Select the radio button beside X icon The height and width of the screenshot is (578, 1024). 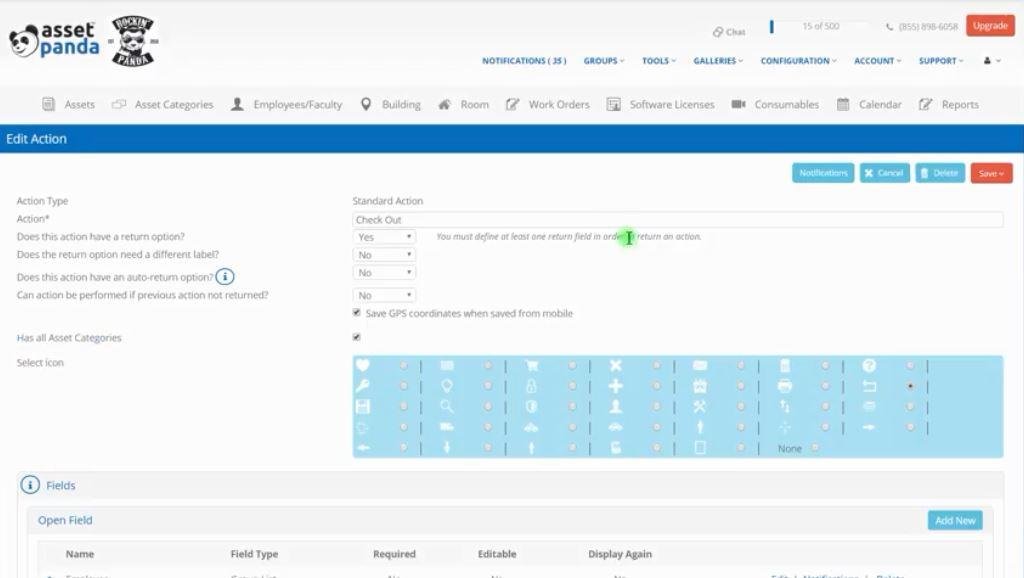(656, 366)
